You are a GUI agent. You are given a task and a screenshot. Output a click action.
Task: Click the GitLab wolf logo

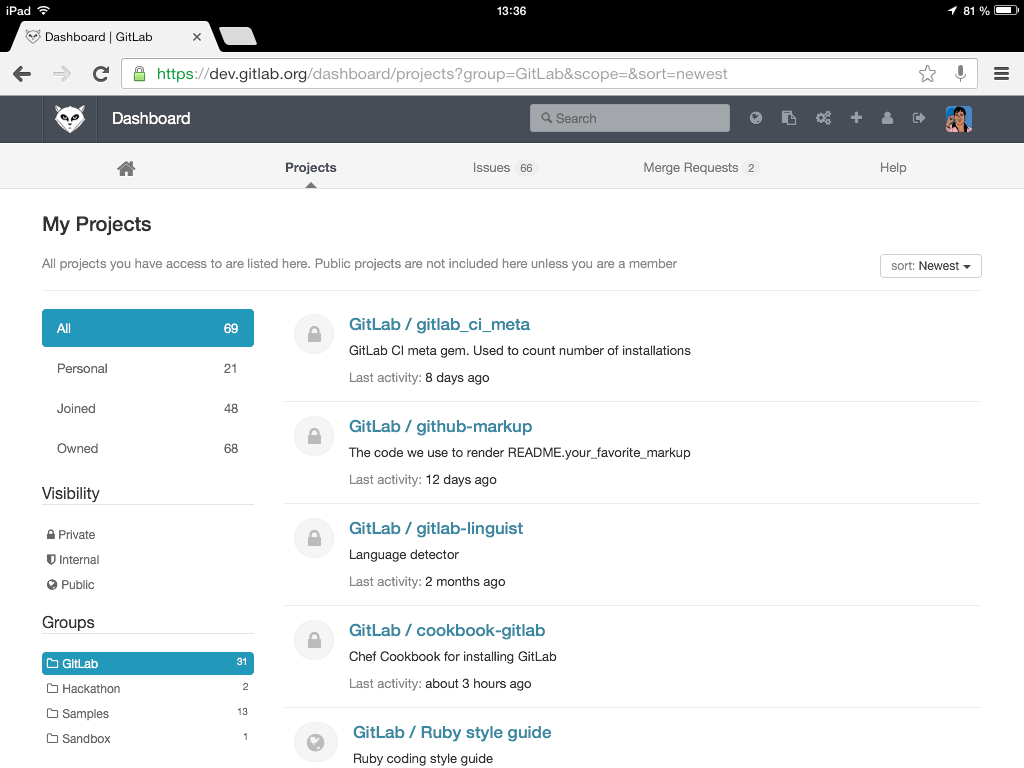click(69, 117)
